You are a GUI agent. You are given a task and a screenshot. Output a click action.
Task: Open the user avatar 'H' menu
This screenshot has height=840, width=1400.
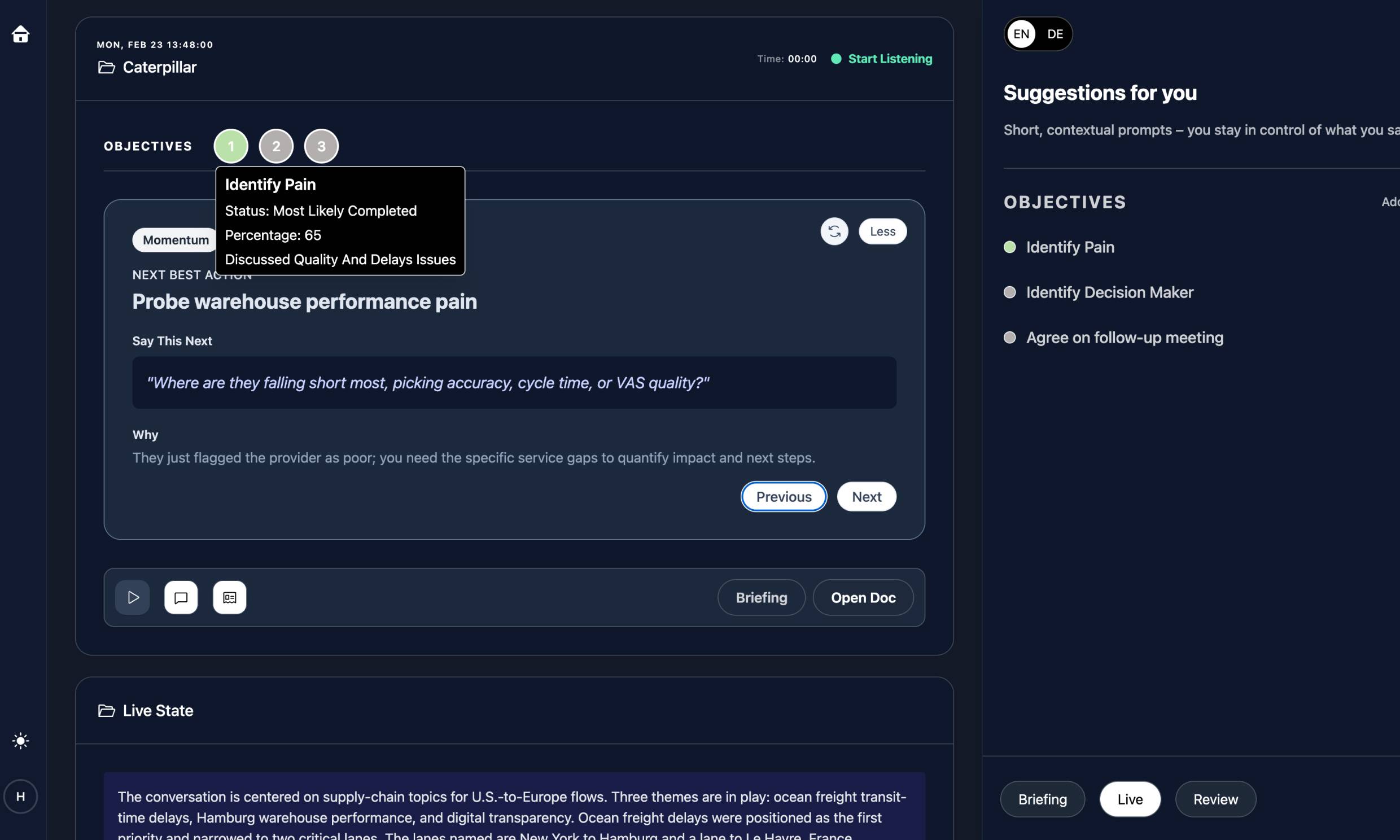[20, 797]
